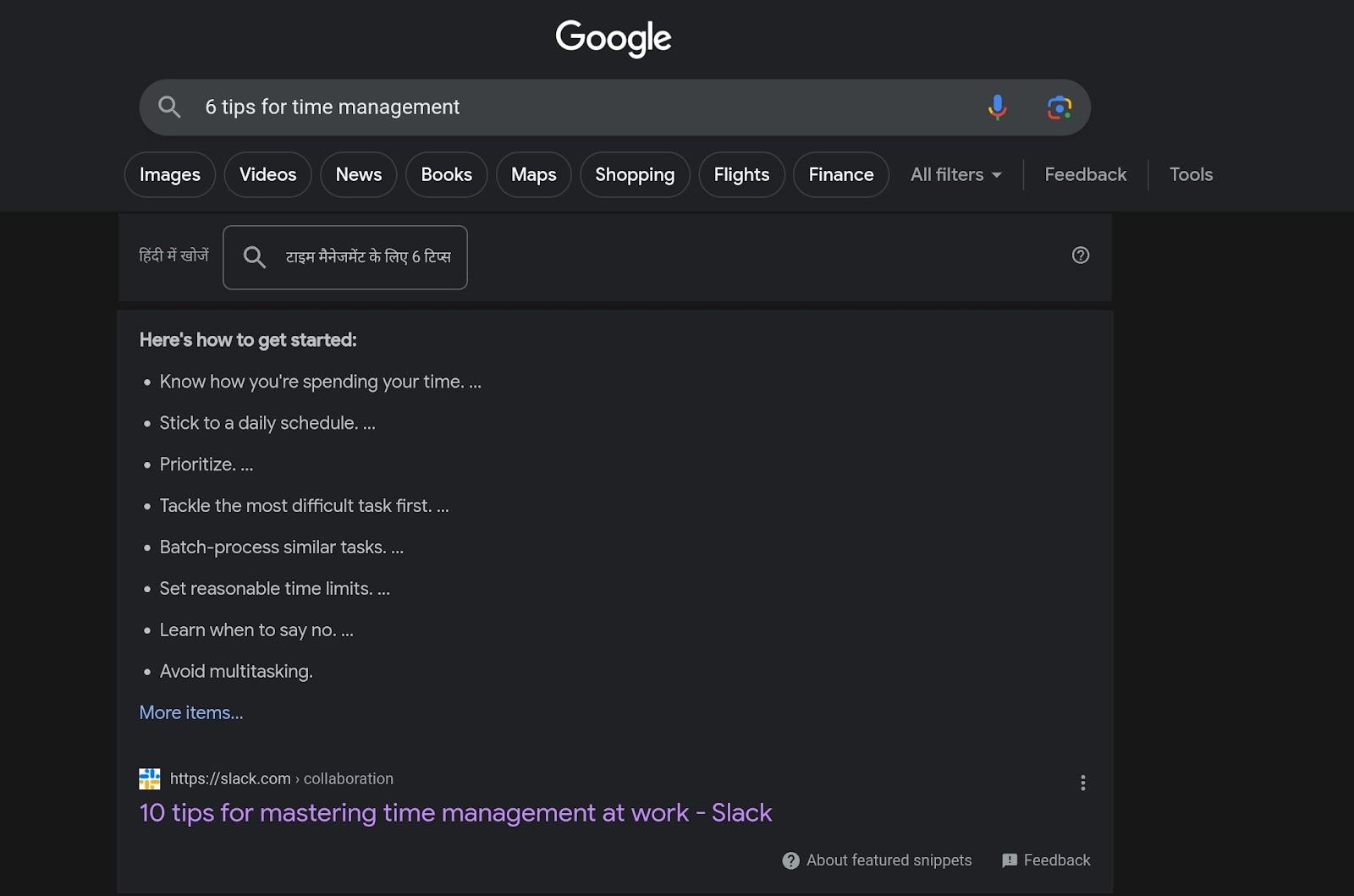Click the 'Prioritize' list item

point(206,464)
